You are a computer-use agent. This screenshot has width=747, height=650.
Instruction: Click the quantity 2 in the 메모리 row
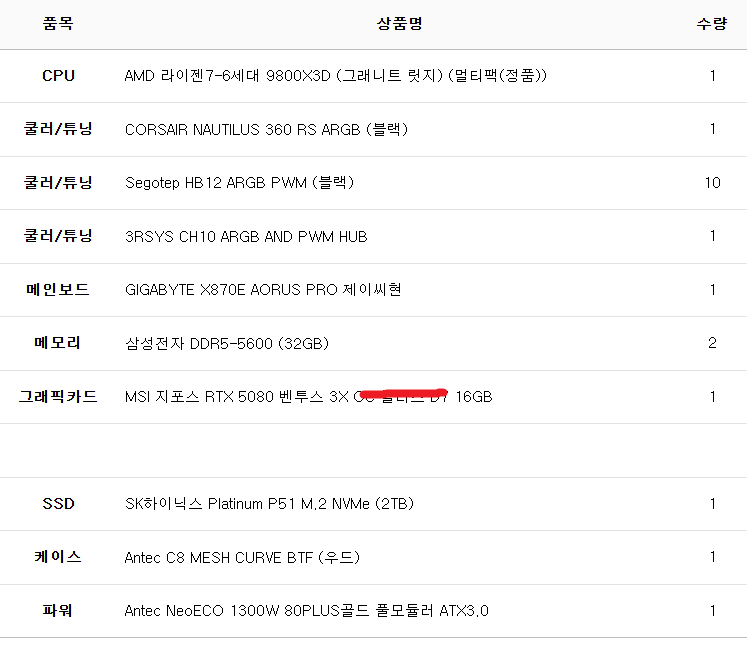(712, 343)
